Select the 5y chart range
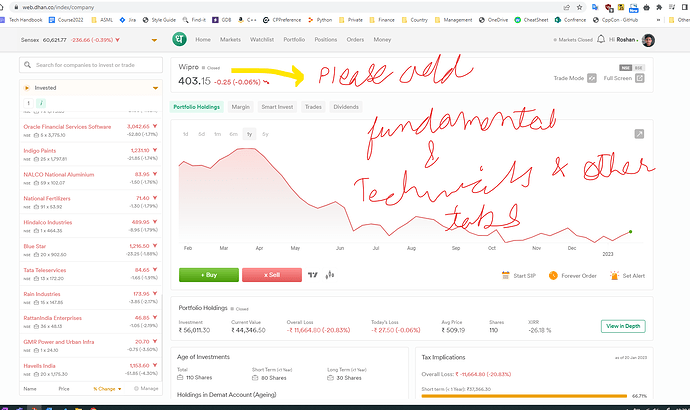The image size is (690, 410). click(x=265, y=134)
